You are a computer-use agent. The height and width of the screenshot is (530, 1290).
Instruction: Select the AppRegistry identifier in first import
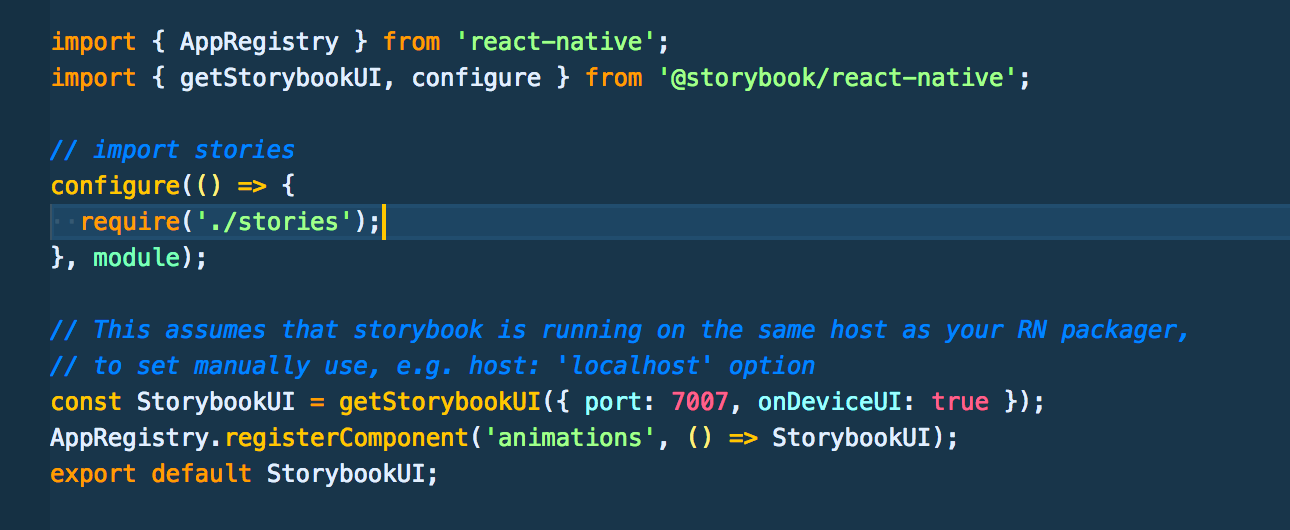[x=258, y=43]
